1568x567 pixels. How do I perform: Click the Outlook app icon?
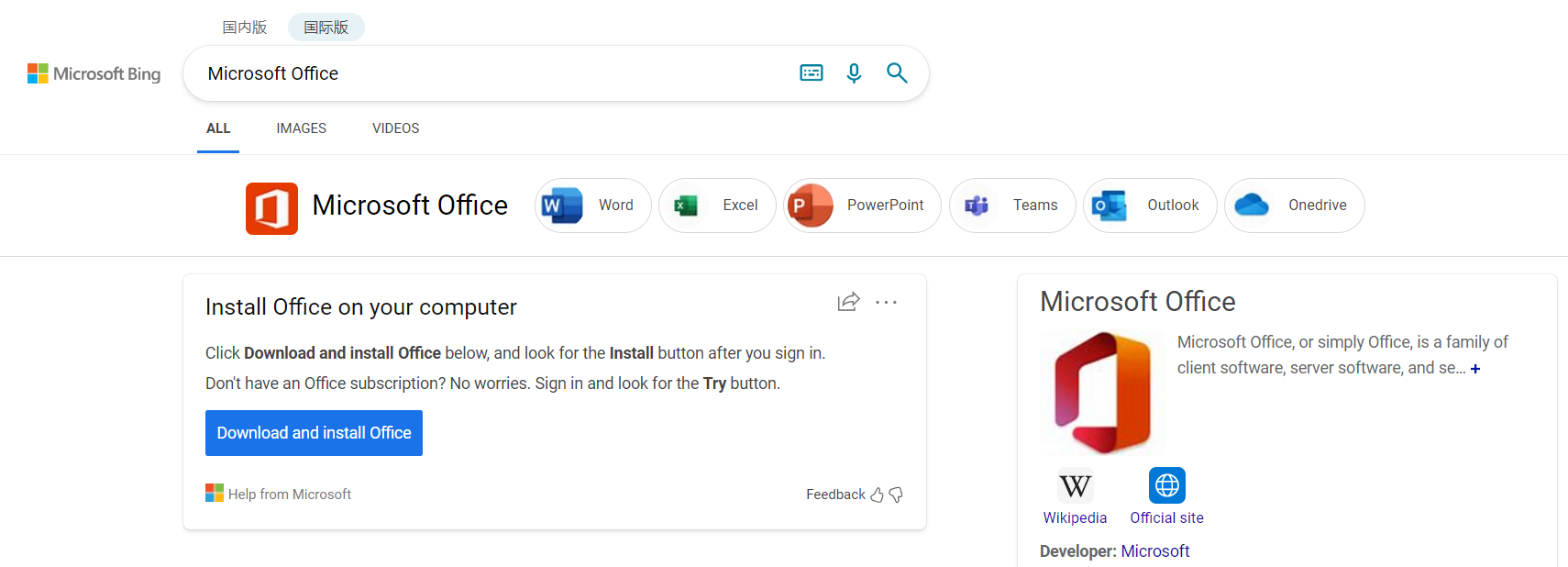pos(1110,206)
